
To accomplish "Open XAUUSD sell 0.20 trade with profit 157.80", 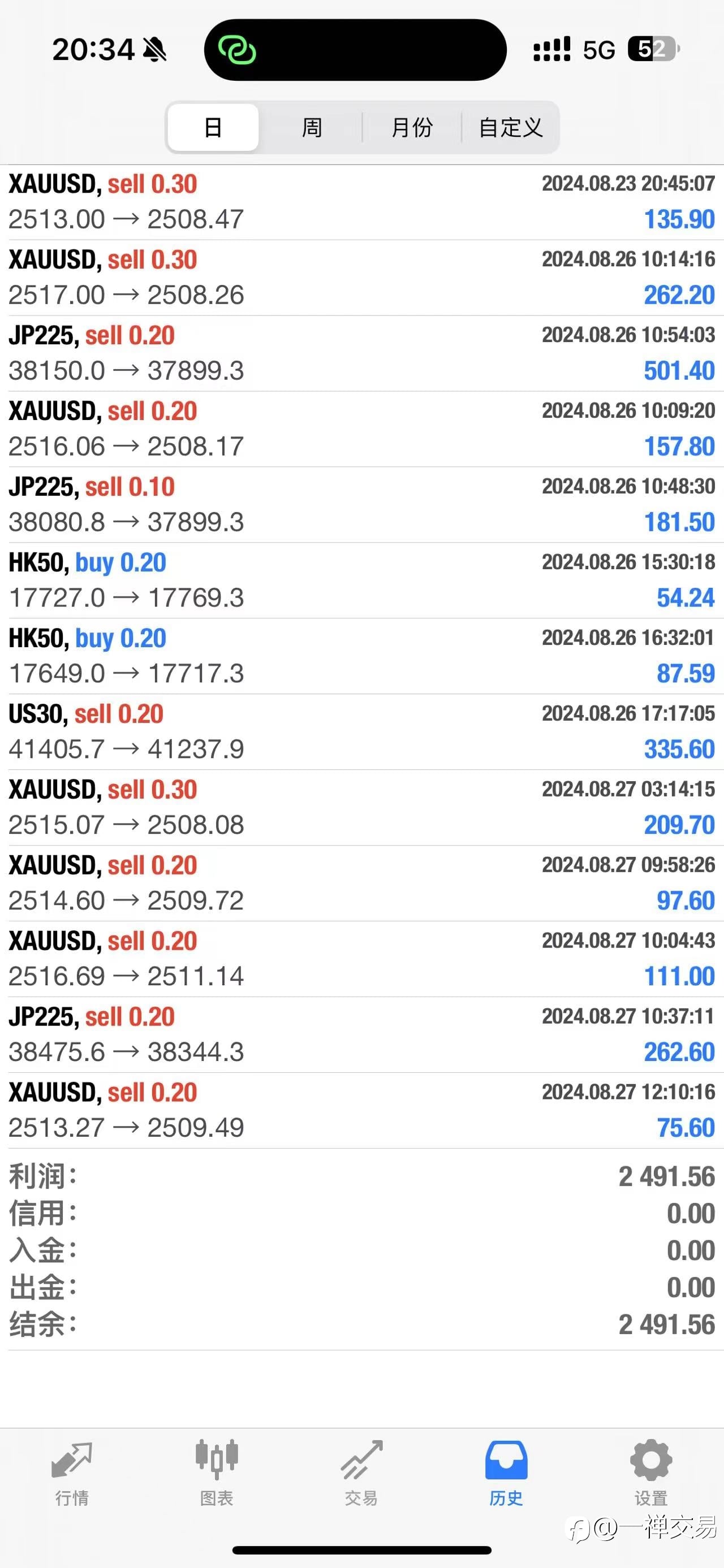I will [x=361, y=429].
